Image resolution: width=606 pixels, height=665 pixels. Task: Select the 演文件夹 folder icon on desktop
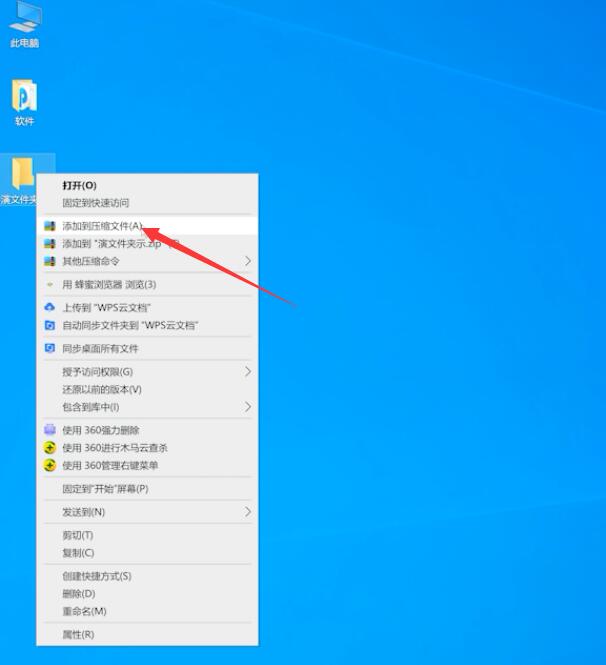coord(22,173)
